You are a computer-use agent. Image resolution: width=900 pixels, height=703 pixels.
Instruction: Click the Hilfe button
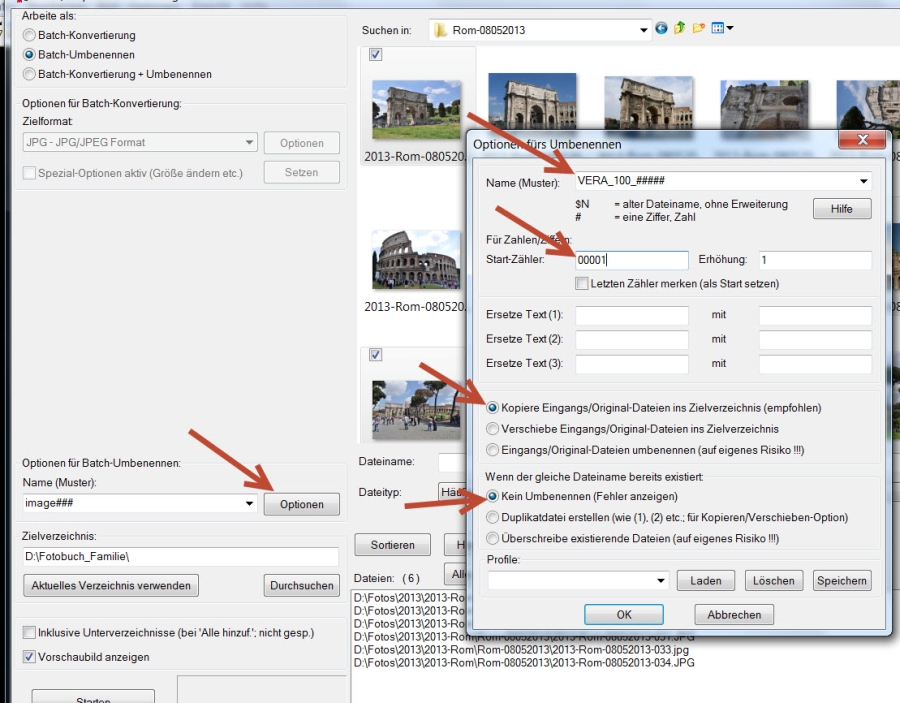coord(841,209)
